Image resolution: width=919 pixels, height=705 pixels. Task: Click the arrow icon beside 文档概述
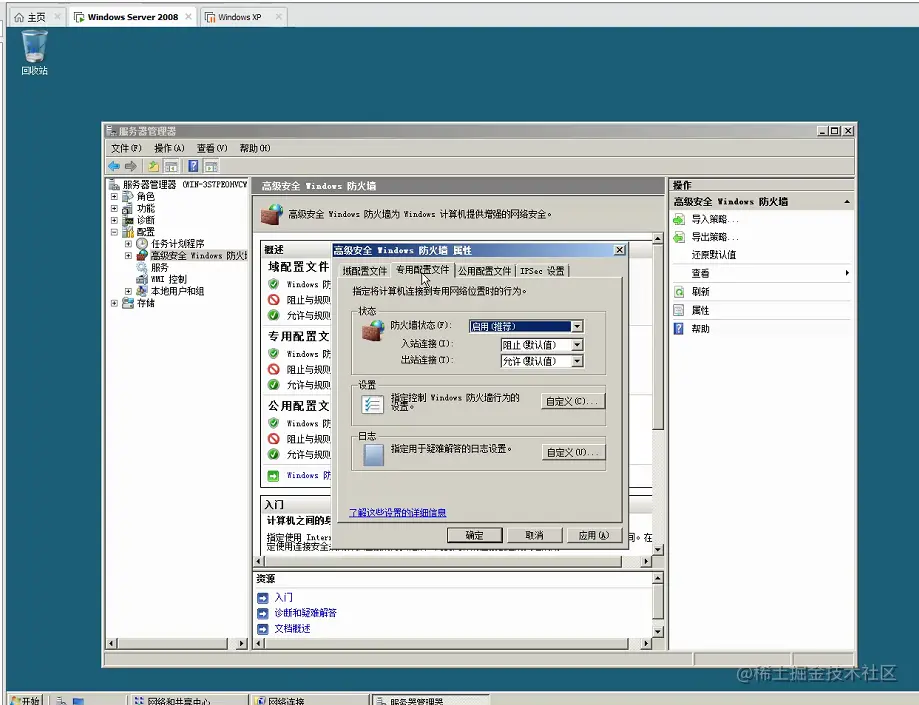(263, 629)
